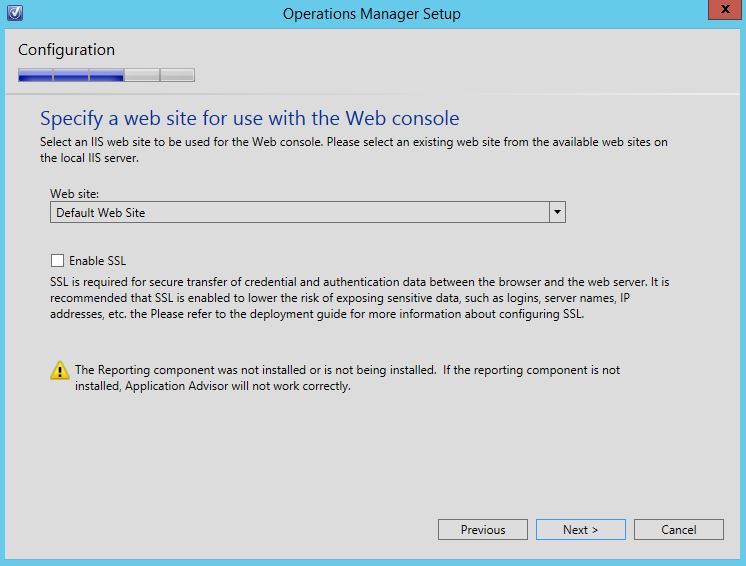This screenshot has width=746, height=566.
Task: Click the "Operations Manager Setup" title text
Action: tap(372, 14)
